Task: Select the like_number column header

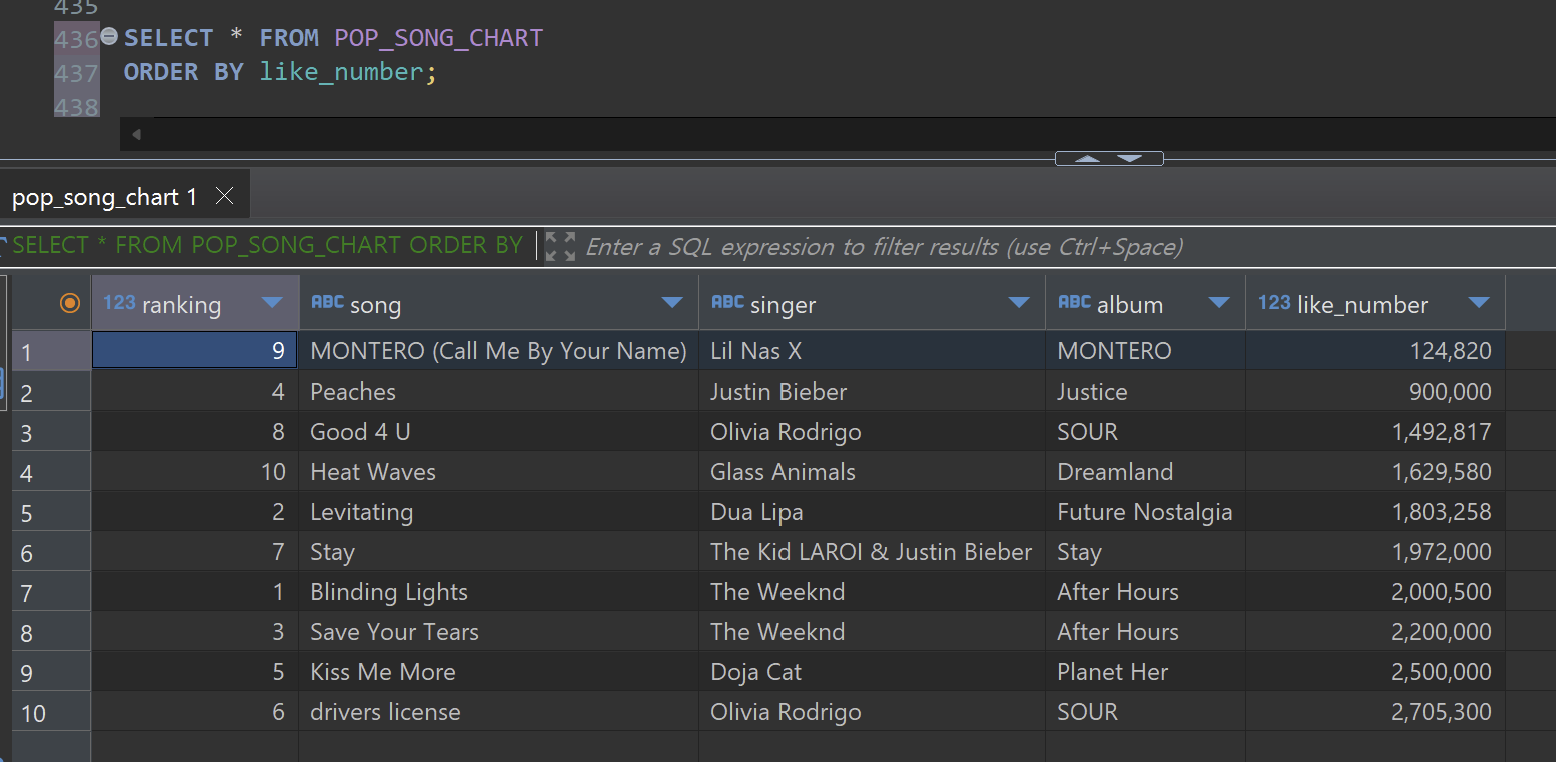Action: pos(1375,303)
